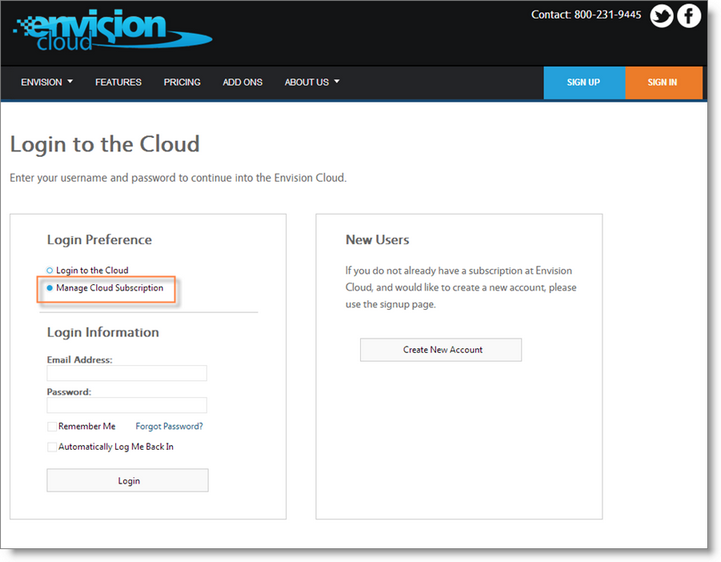Open the FEATURES menu item
The height and width of the screenshot is (562, 721).
coord(118,82)
